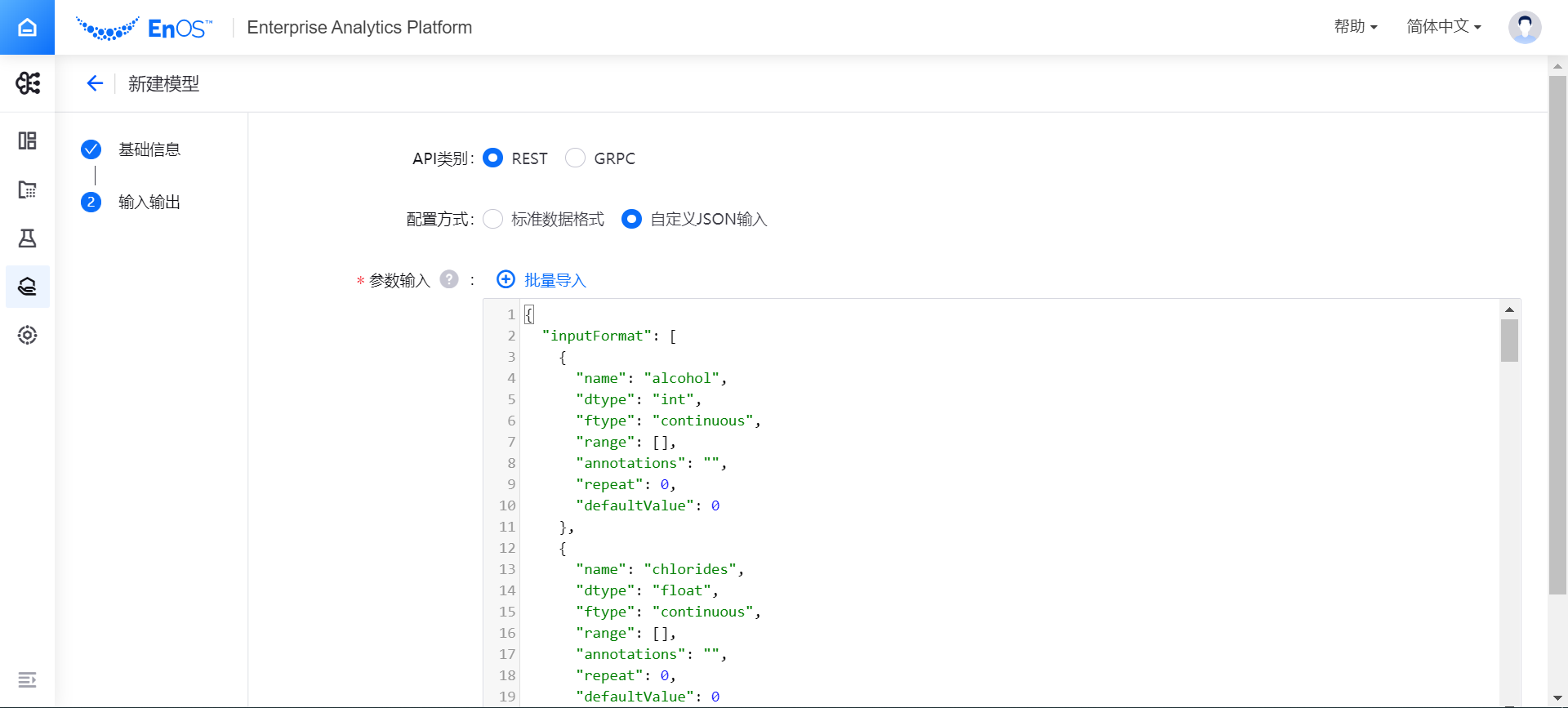This screenshot has width=1568, height=708.
Task: Click the "annotations" key on line 8
Action: click(x=630, y=463)
